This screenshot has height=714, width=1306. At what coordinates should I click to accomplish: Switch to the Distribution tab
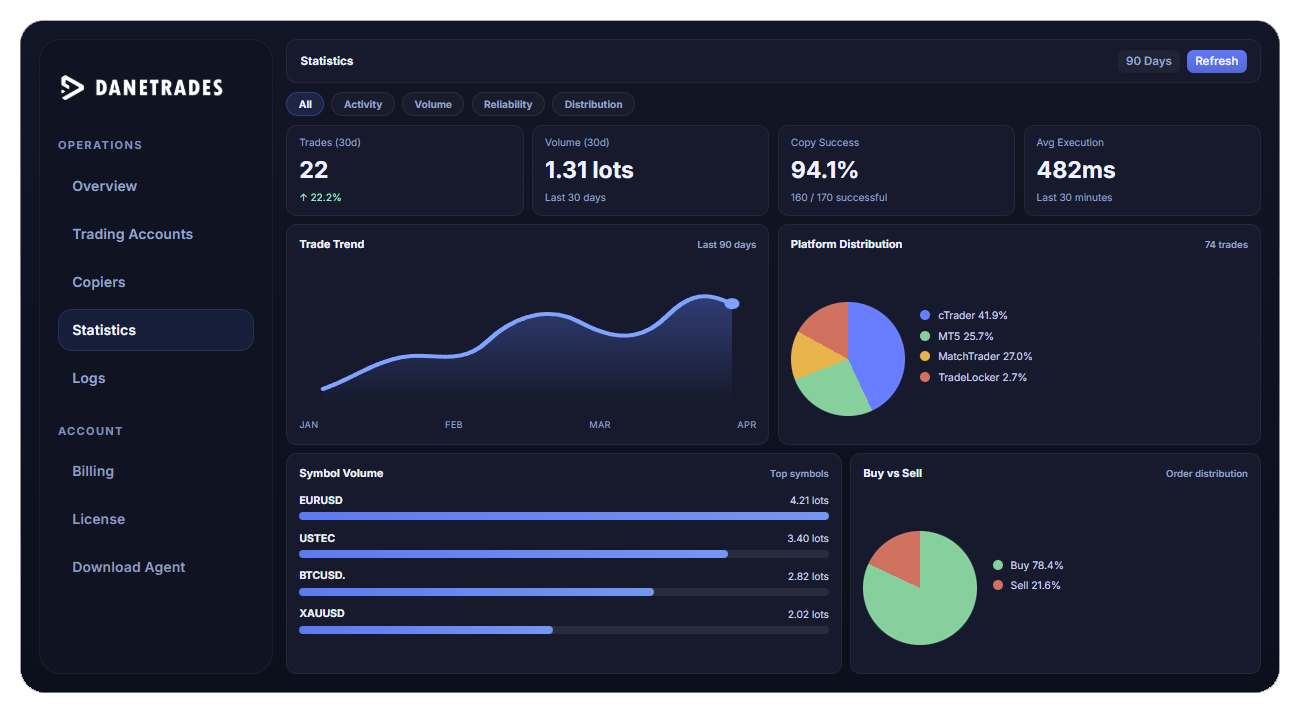[593, 104]
